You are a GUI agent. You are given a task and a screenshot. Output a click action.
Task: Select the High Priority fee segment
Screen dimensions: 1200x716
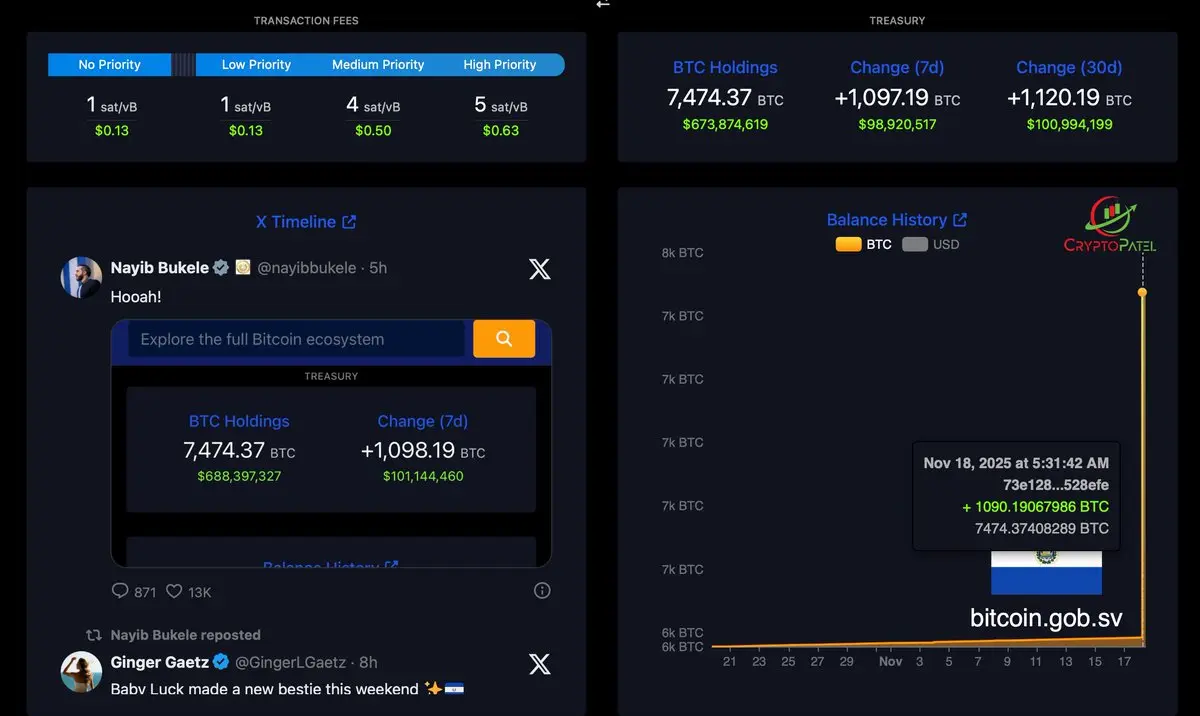(x=500, y=65)
